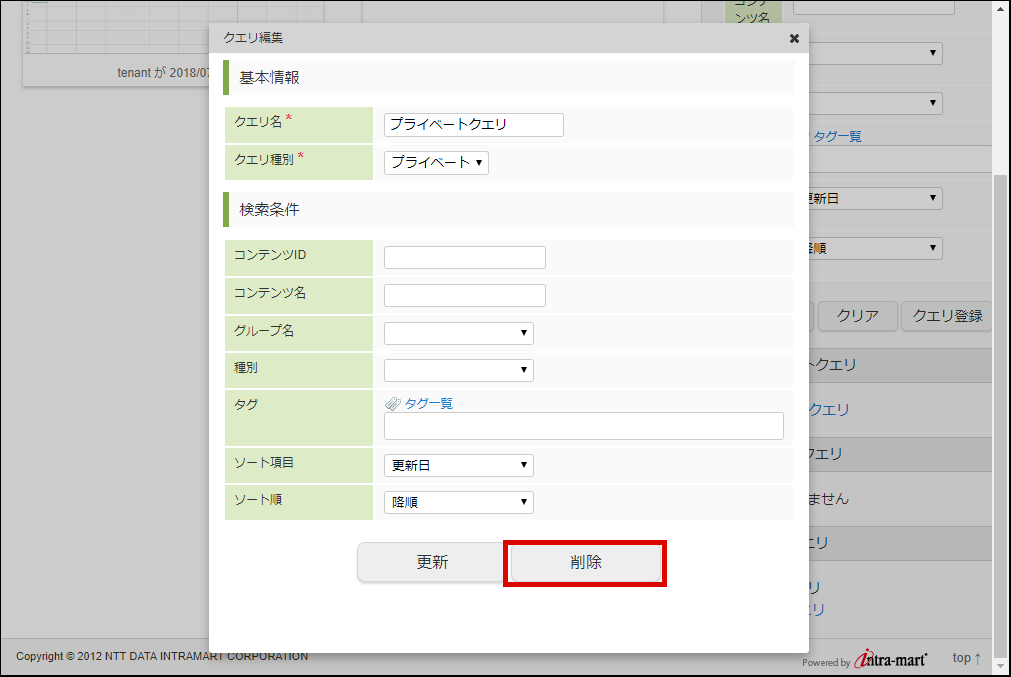This screenshot has height=677, width=1011.
Task: Open the ソート順 dropdown showing 降順
Action: point(458,502)
